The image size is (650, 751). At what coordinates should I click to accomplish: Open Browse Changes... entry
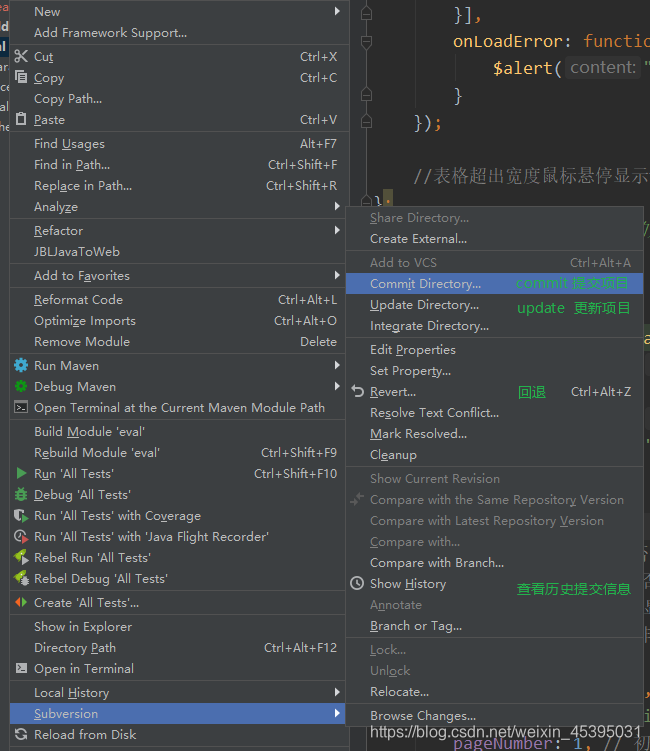tap(494, 716)
